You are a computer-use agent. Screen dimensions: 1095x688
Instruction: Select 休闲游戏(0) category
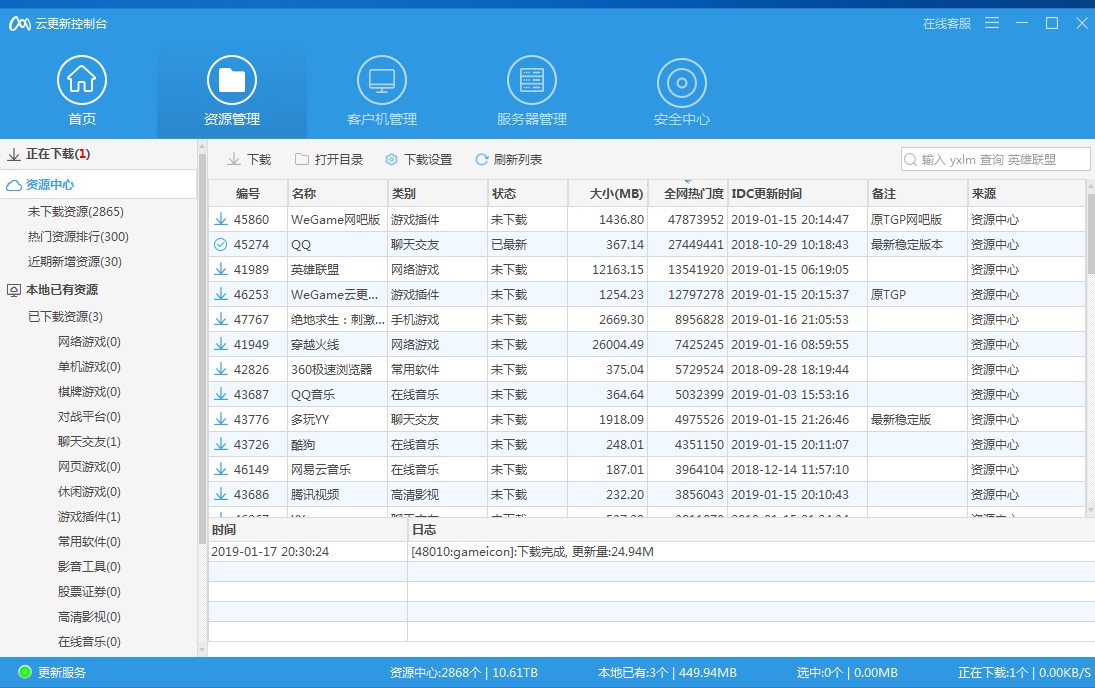click(x=89, y=492)
